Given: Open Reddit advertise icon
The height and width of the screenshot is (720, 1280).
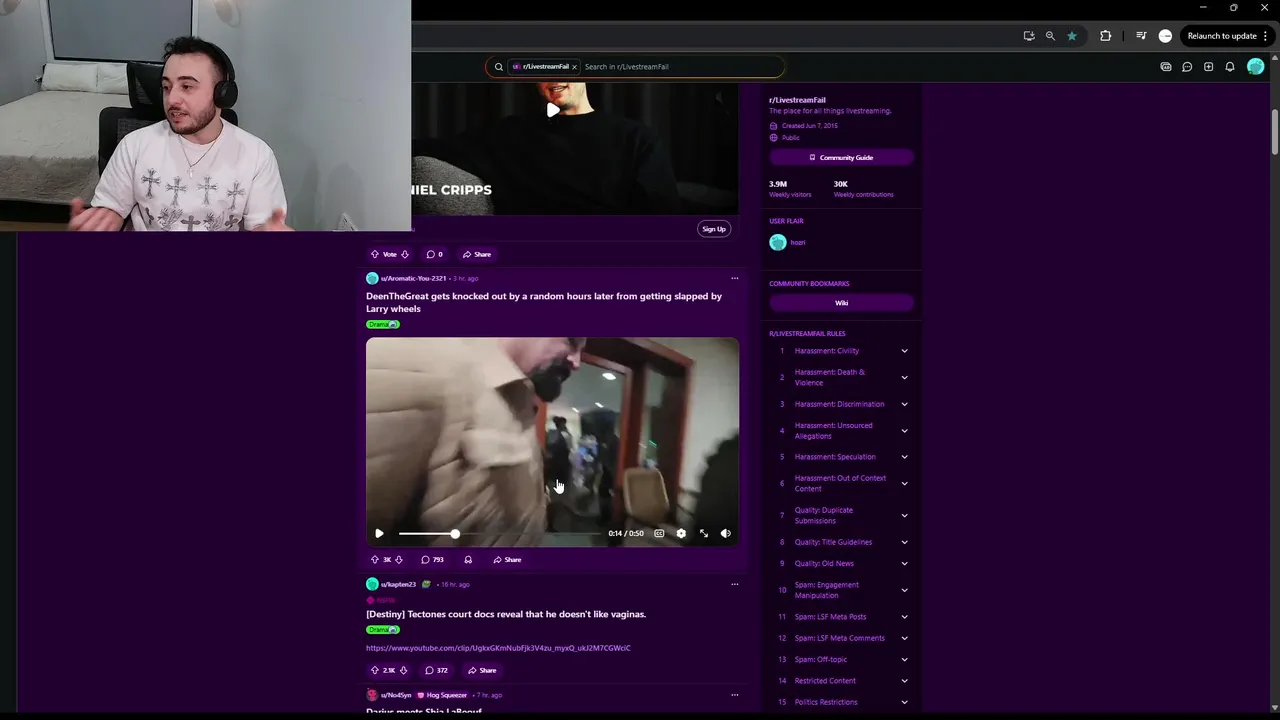Looking at the screenshot, I should click(x=1166, y=67).
